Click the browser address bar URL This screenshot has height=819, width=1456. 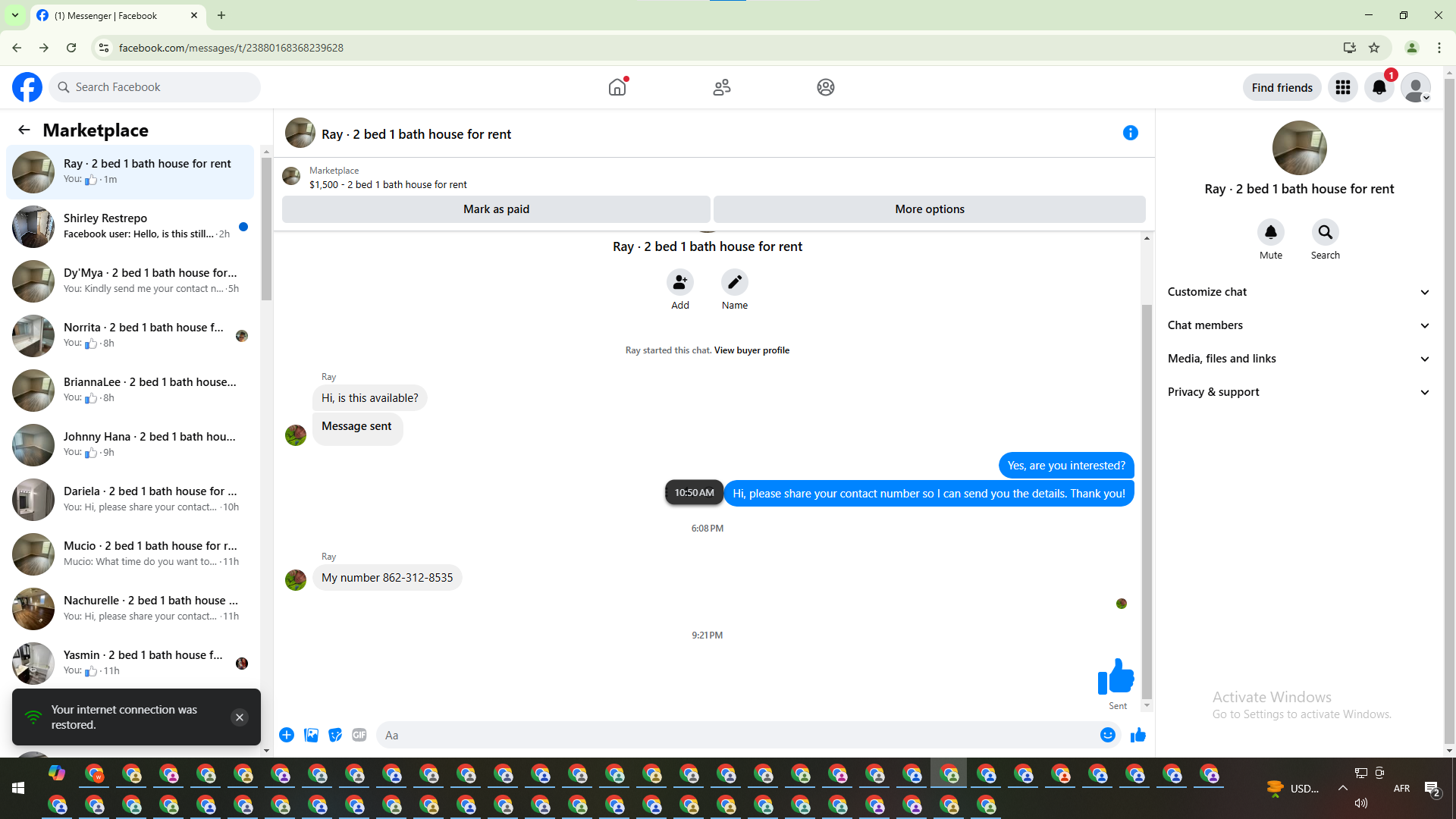coord(231,48)
